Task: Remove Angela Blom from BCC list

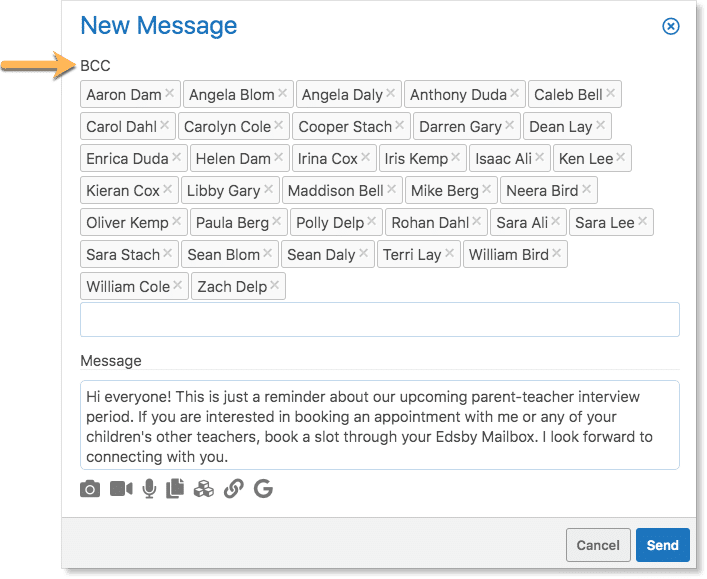Action: click(282, 93)
